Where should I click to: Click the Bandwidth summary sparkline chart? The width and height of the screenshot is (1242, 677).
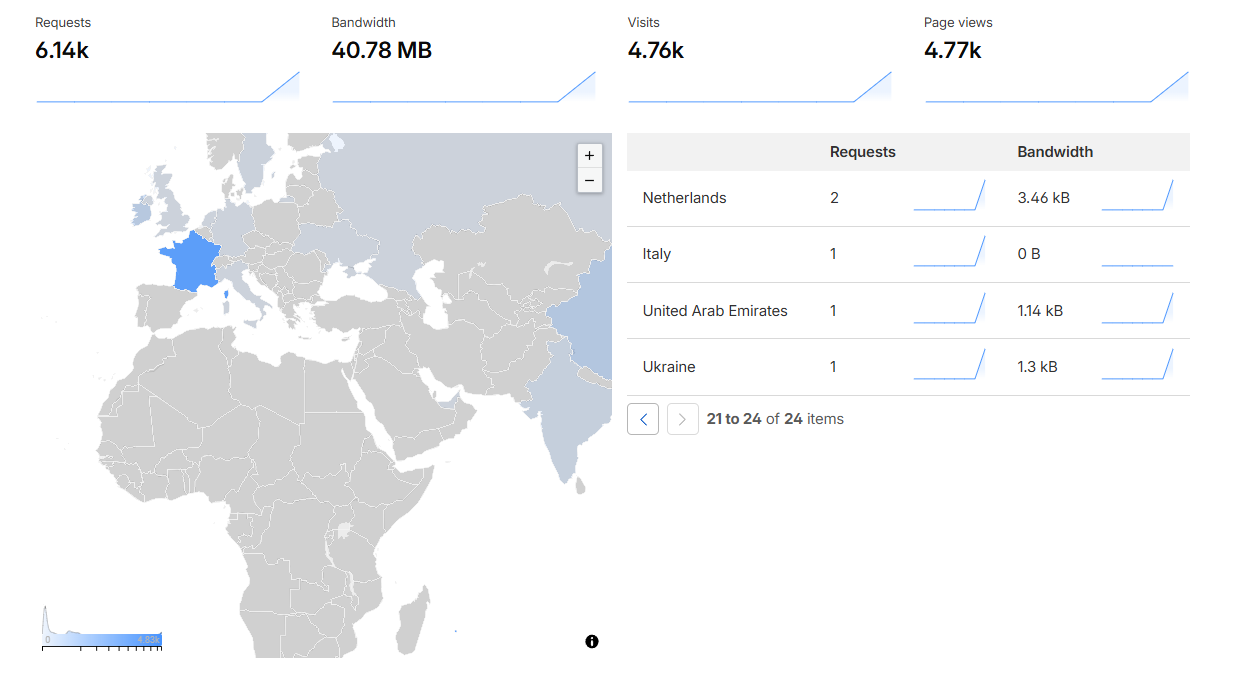point(464,86)
